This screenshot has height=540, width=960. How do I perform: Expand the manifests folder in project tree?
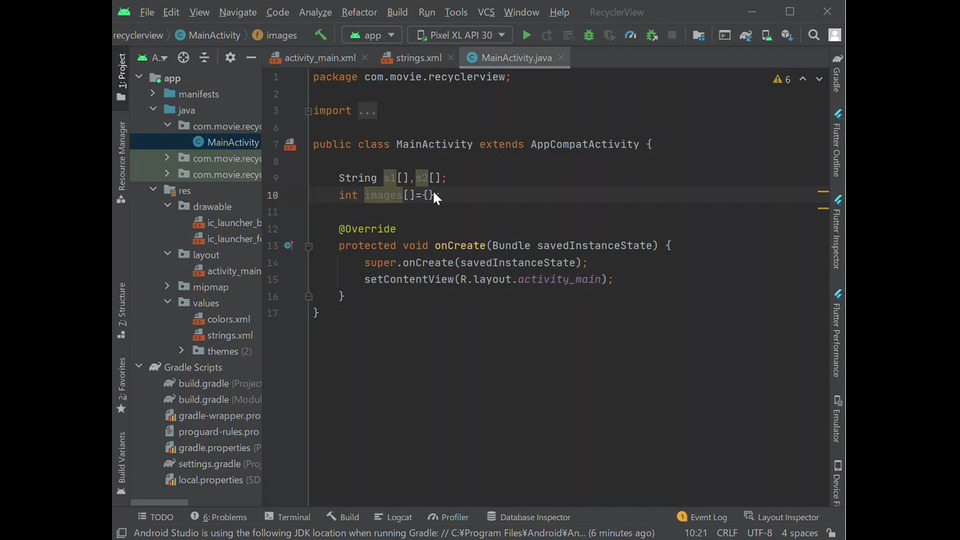click(154, 94)
